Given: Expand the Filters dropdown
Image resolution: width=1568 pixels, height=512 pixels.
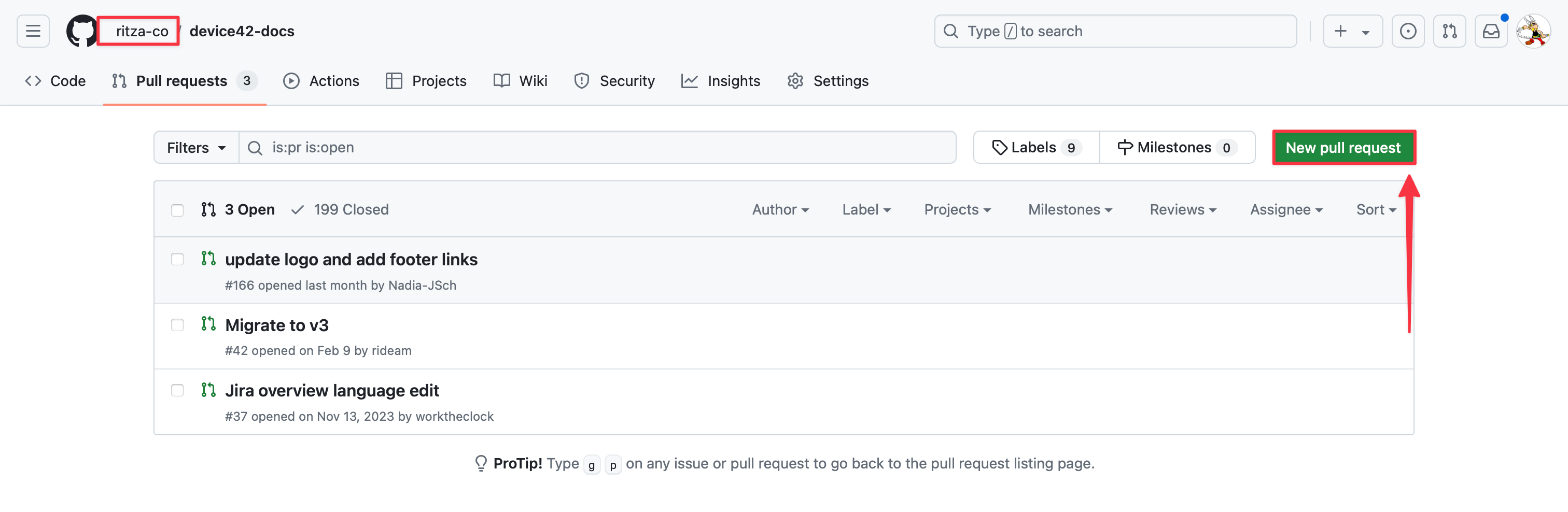Looking at the screenshot, I should [196, 148].
